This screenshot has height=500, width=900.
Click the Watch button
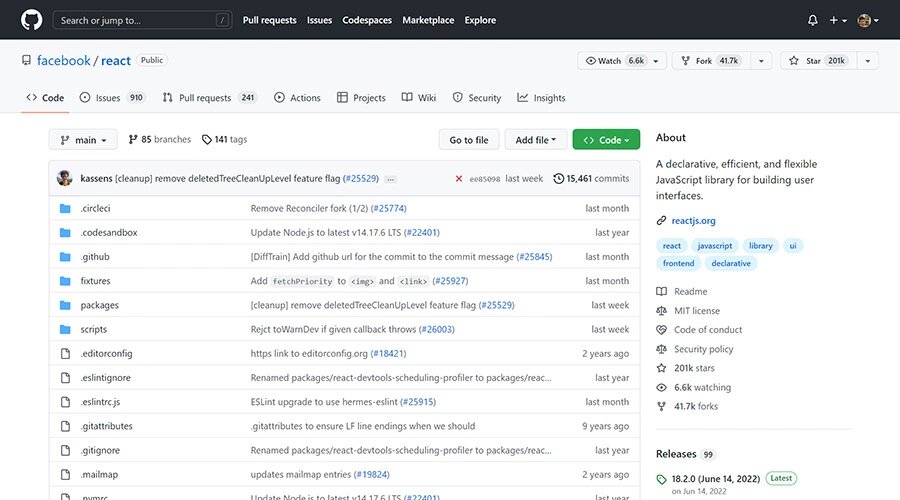[614, 60]
